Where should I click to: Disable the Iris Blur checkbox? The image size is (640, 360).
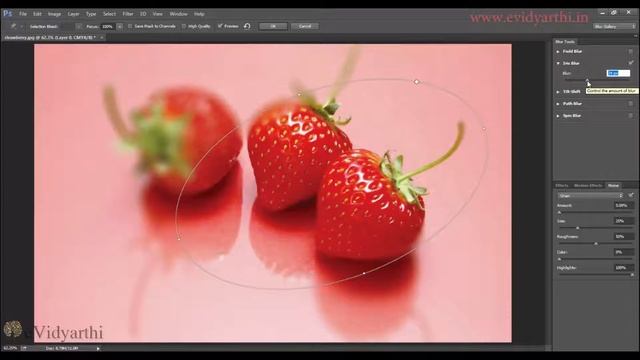631,63
